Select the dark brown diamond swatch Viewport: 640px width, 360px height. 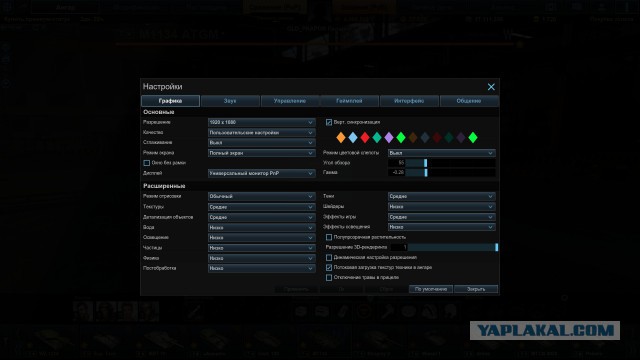pos(413,138)
